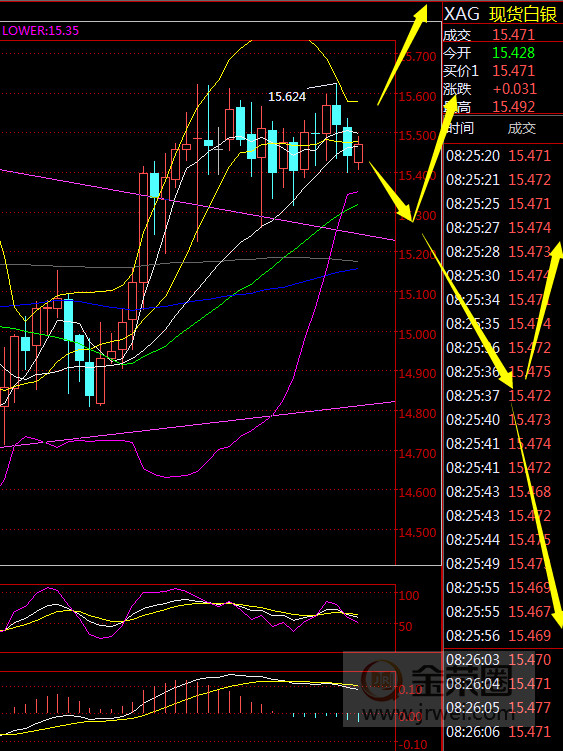Click the 时间 column header
This screenshot has width=563, height=751.
(x=460, y=128)
